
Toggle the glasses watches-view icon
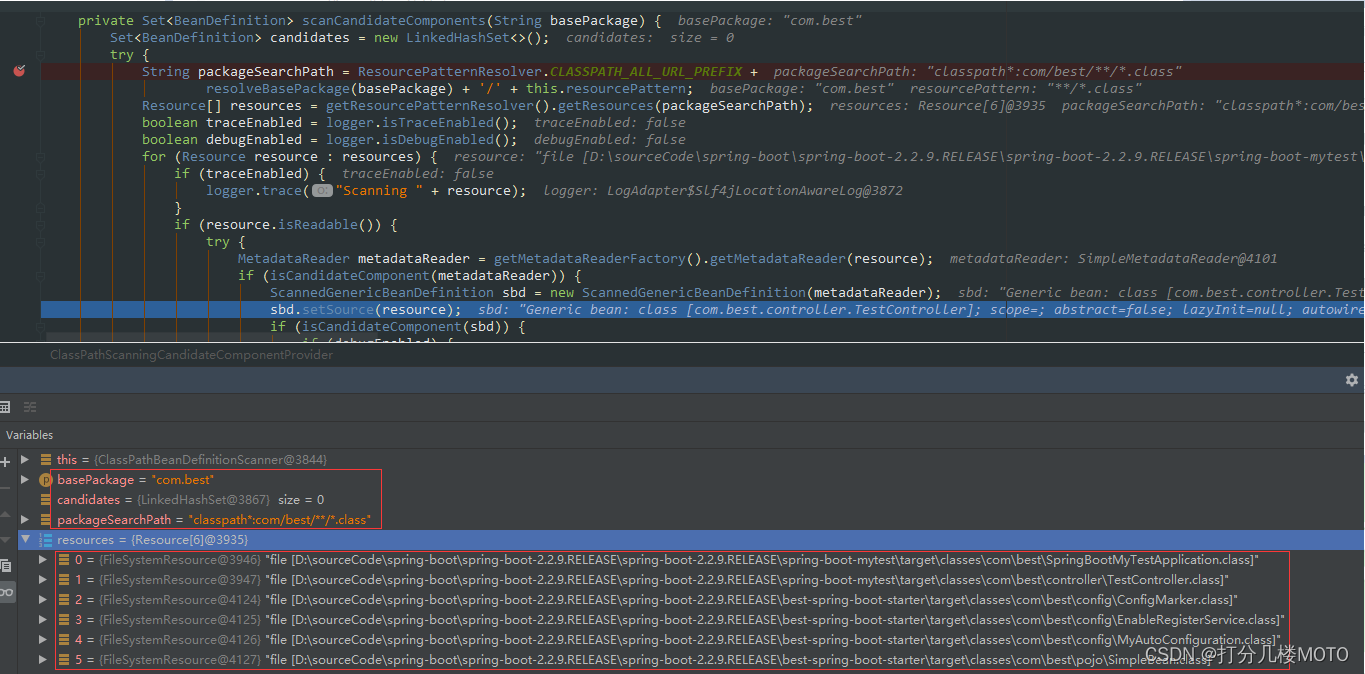pos(6,592)
